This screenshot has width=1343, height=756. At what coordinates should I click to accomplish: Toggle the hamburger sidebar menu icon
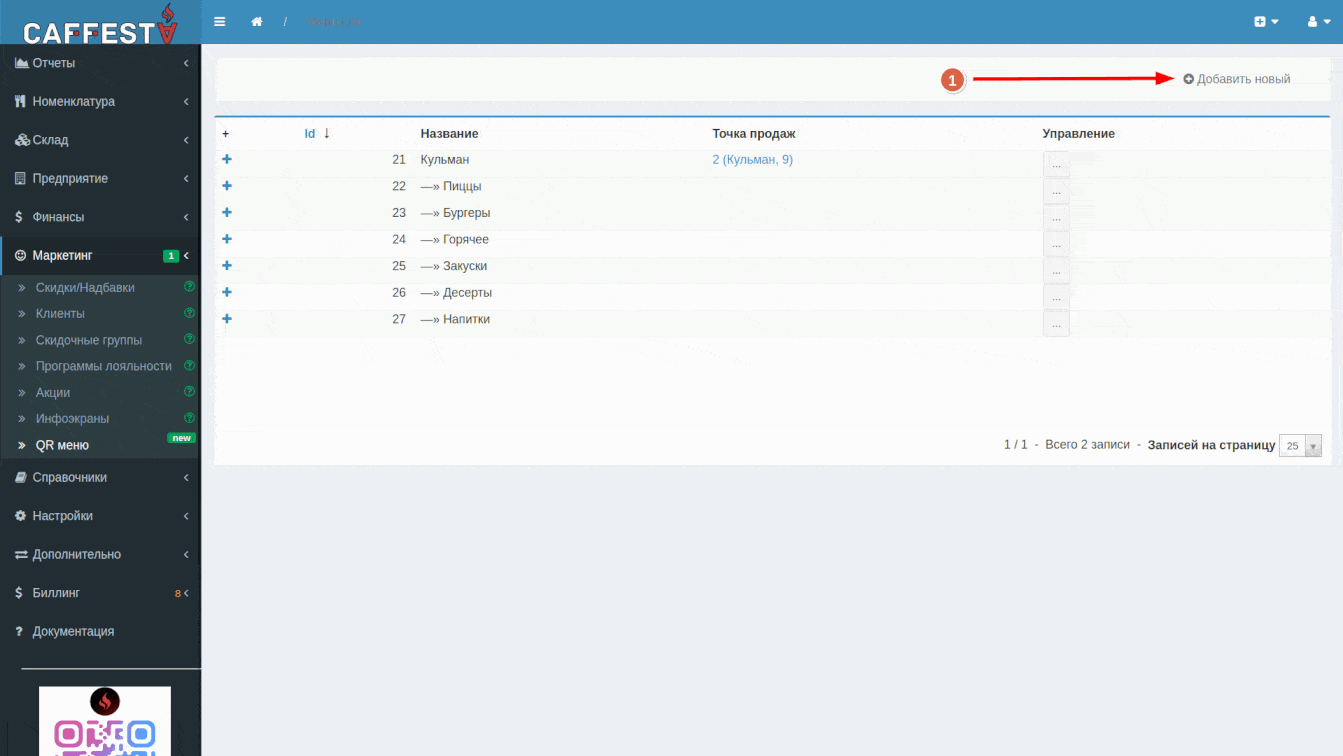220,21
